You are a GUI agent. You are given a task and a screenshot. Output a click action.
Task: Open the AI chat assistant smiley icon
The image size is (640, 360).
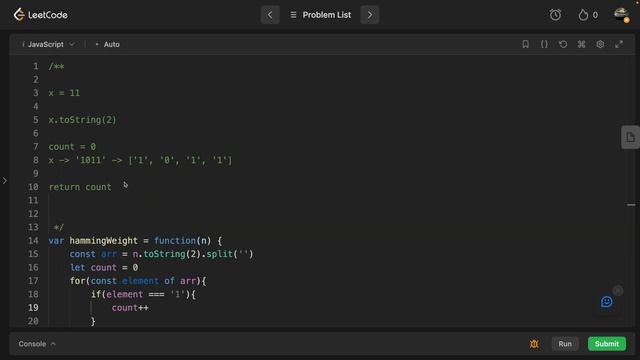click(x=607, y=302)
